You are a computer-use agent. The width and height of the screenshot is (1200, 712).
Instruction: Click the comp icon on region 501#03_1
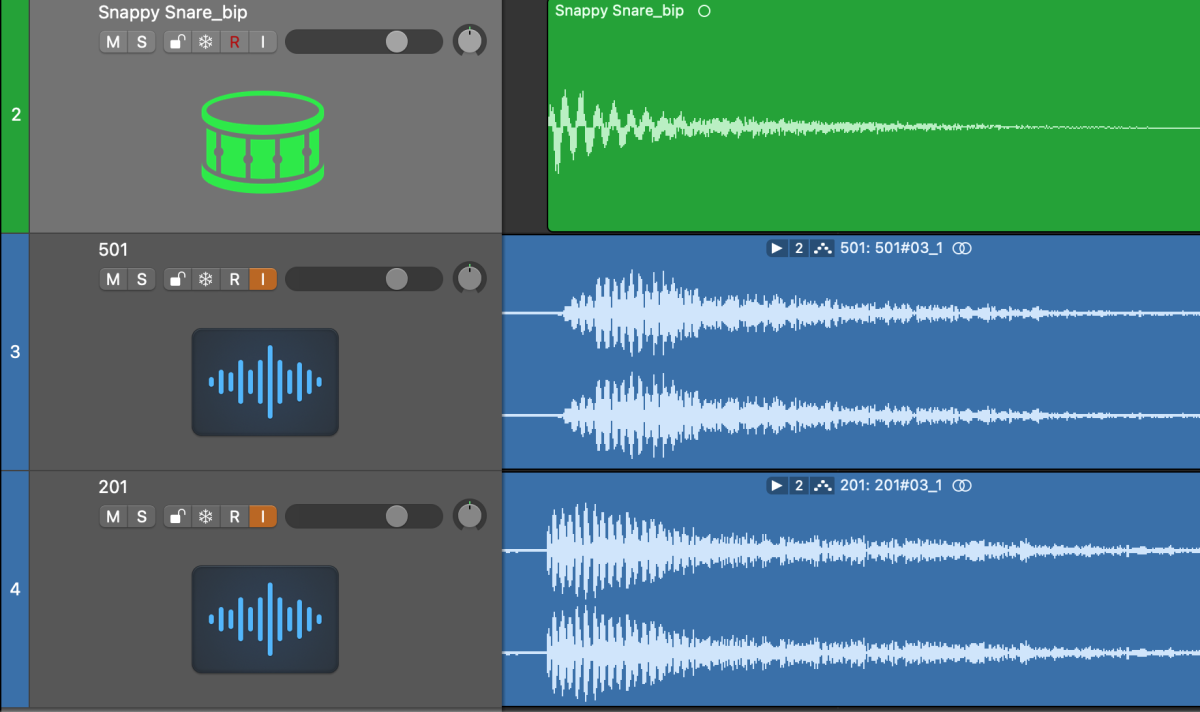click(823, 248)
